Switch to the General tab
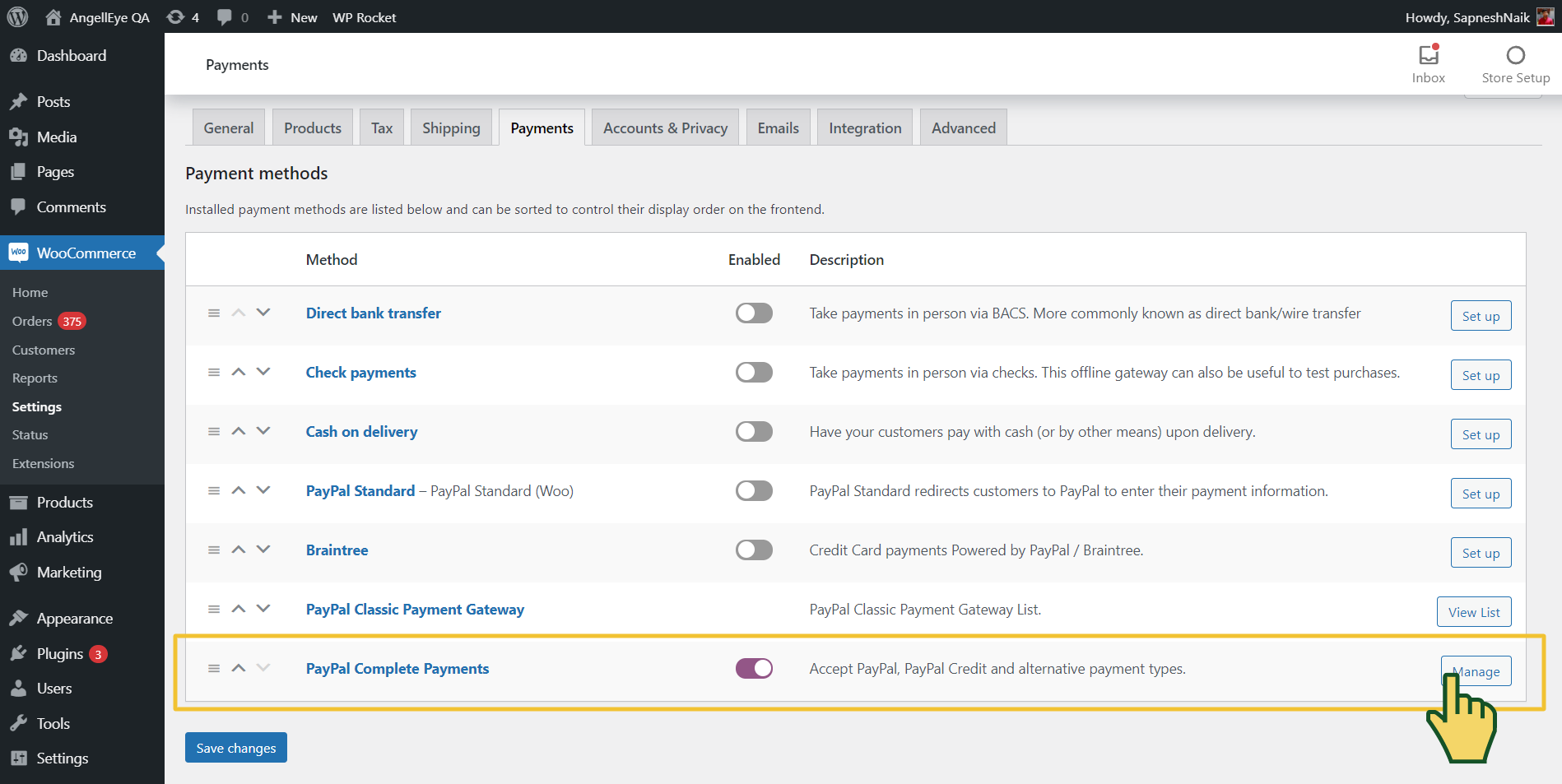 point(229,128)
